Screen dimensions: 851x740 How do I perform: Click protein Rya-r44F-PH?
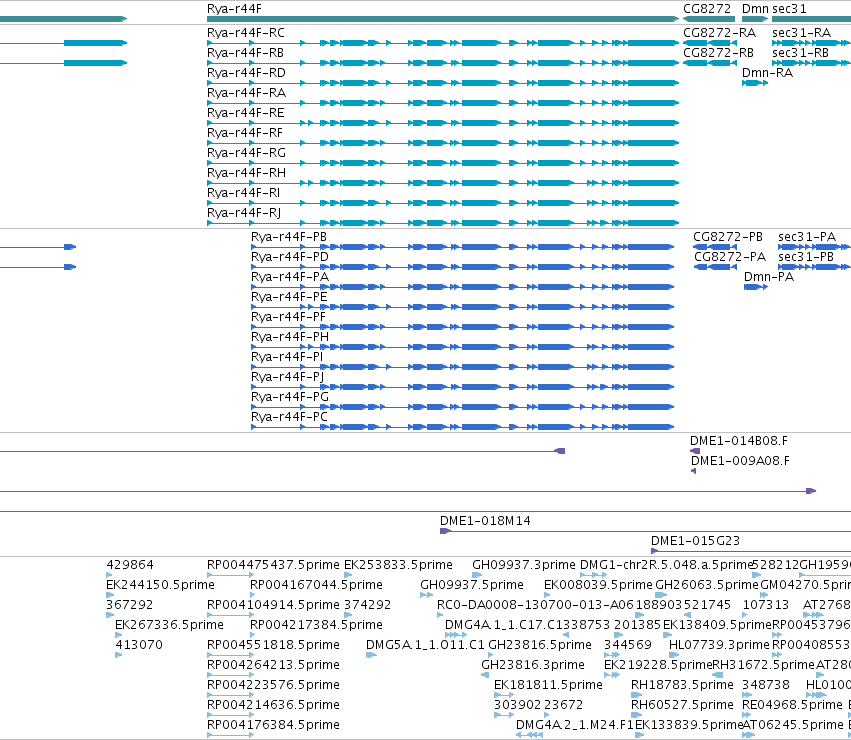(x=289, y=337)
